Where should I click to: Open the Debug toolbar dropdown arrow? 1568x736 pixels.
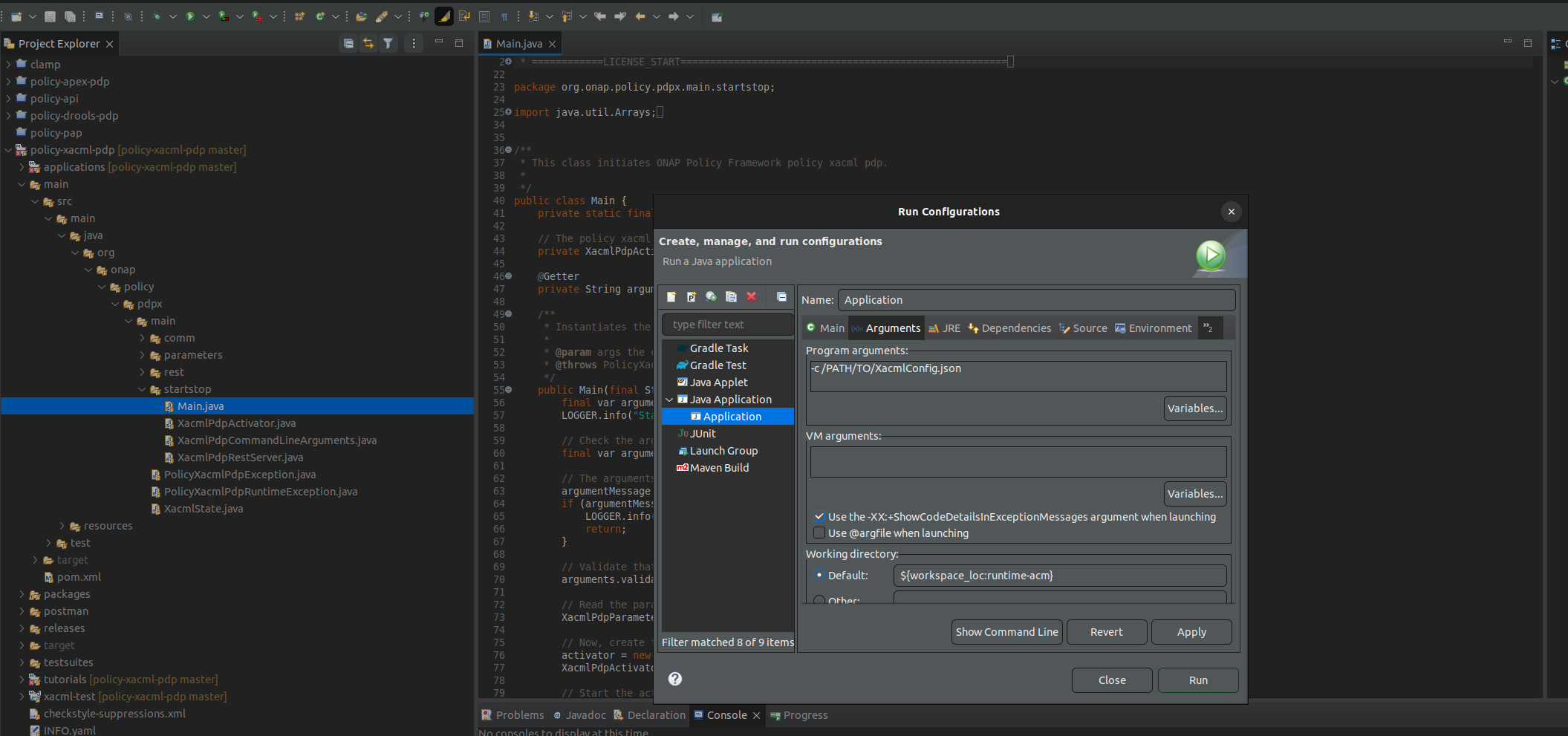point(172,16)
